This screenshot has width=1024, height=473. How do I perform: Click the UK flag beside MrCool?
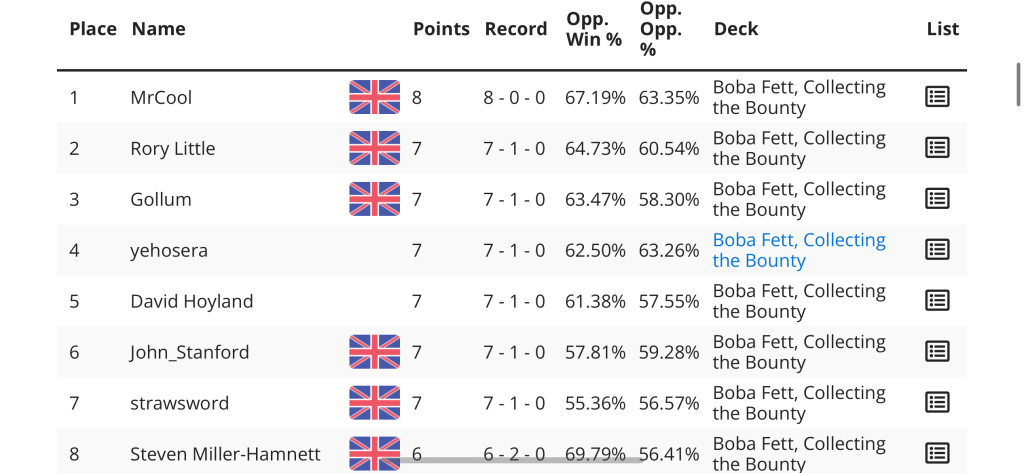(x=374, y=97)
